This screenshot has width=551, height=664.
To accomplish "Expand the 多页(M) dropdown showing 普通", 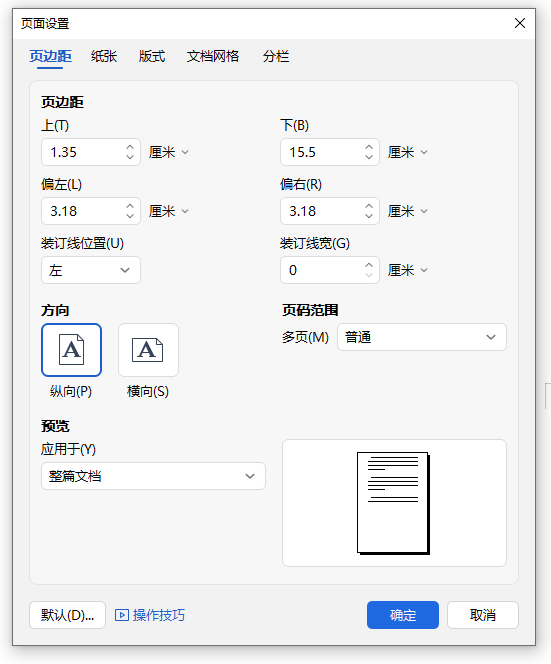I will point(422,337).
